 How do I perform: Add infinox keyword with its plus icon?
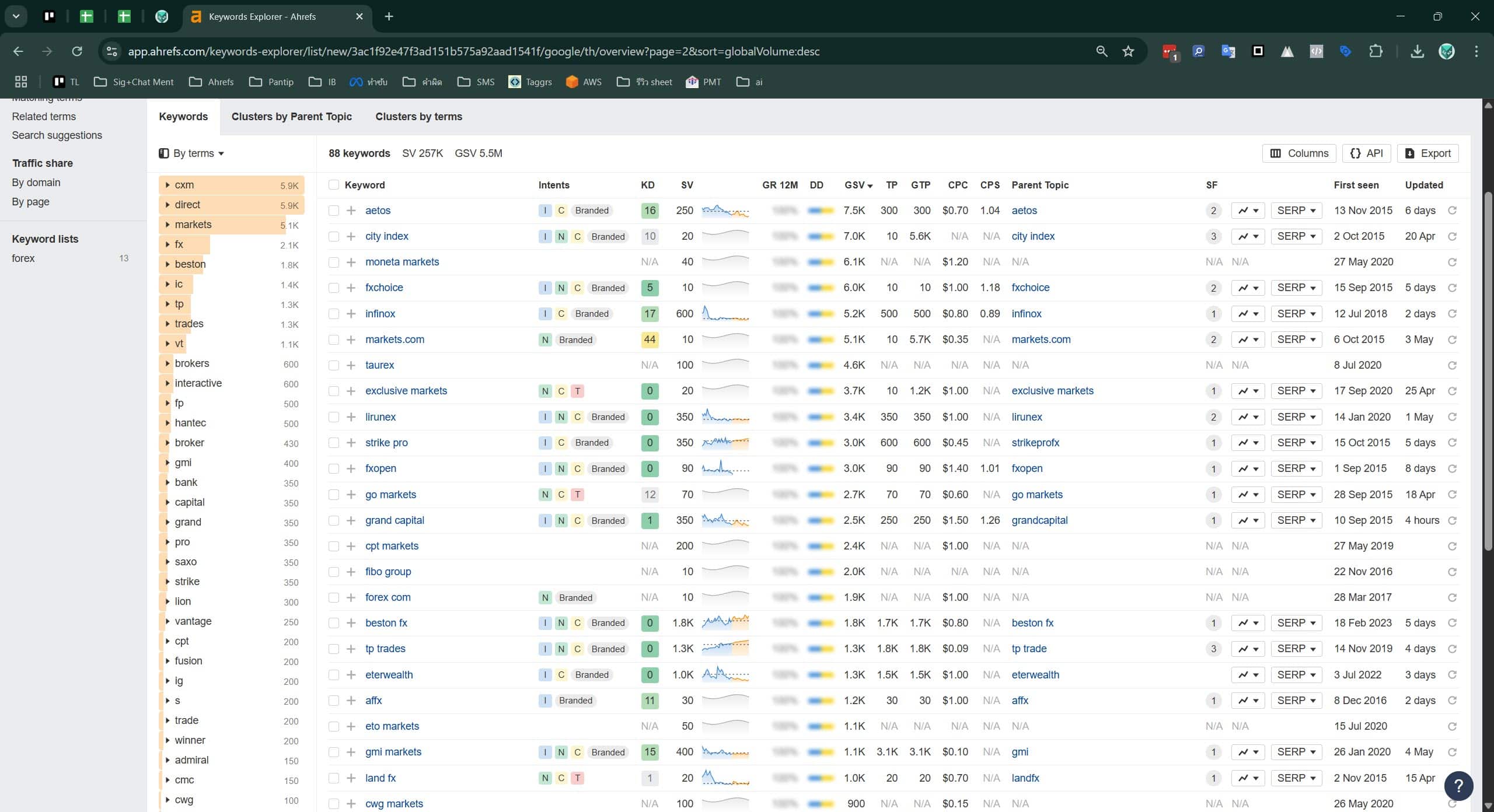[351, 314]
